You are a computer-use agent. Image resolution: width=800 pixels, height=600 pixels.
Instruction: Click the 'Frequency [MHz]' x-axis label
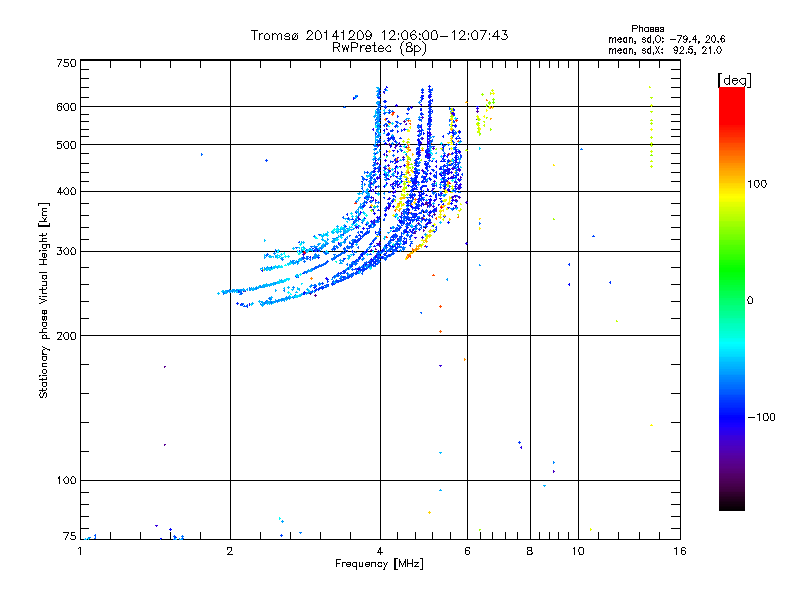click(x=379, y=564)
